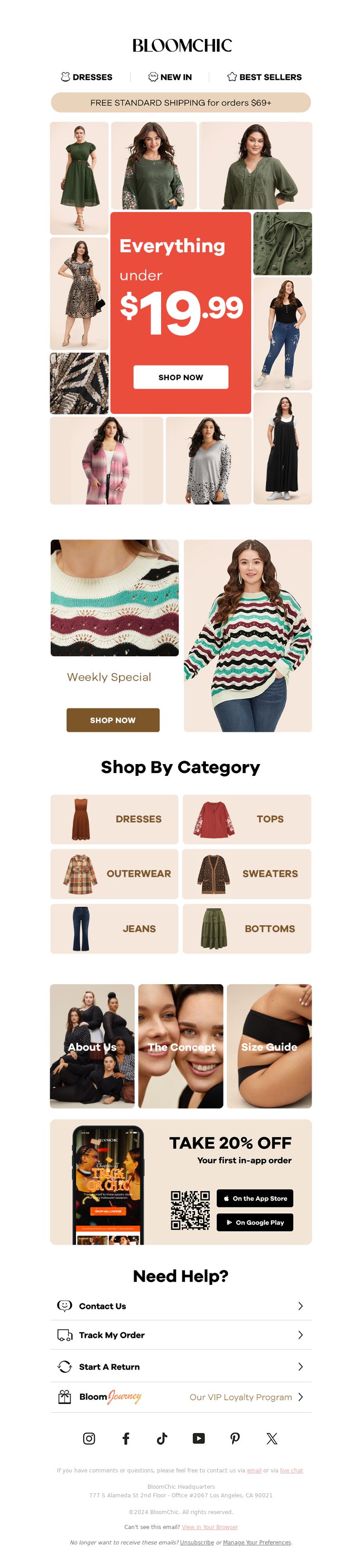Open the Pinterest social icon
This screenshot has height=1568, width=362.
pos(235,1438)
